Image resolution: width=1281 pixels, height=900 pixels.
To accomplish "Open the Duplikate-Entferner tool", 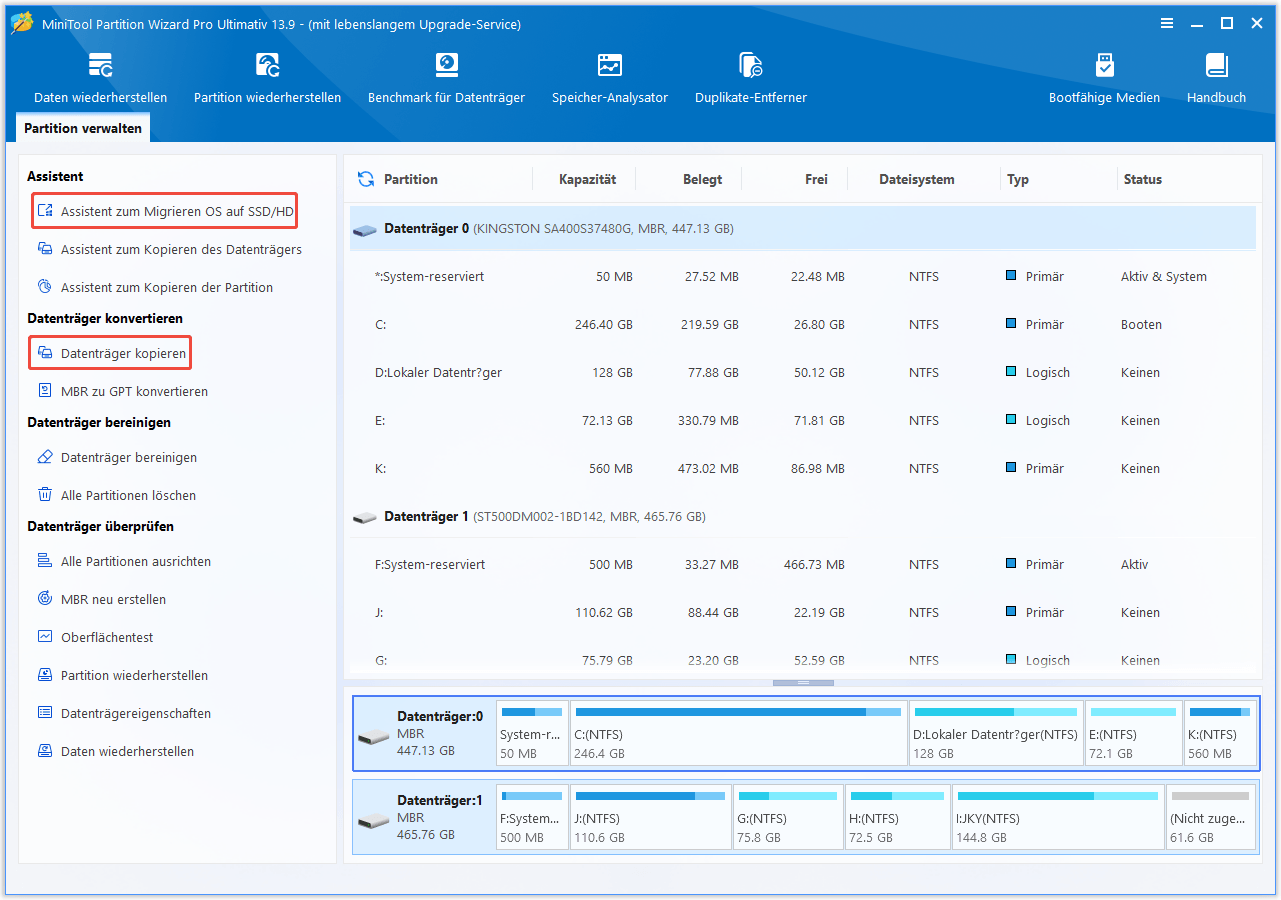I will point(751,78).
